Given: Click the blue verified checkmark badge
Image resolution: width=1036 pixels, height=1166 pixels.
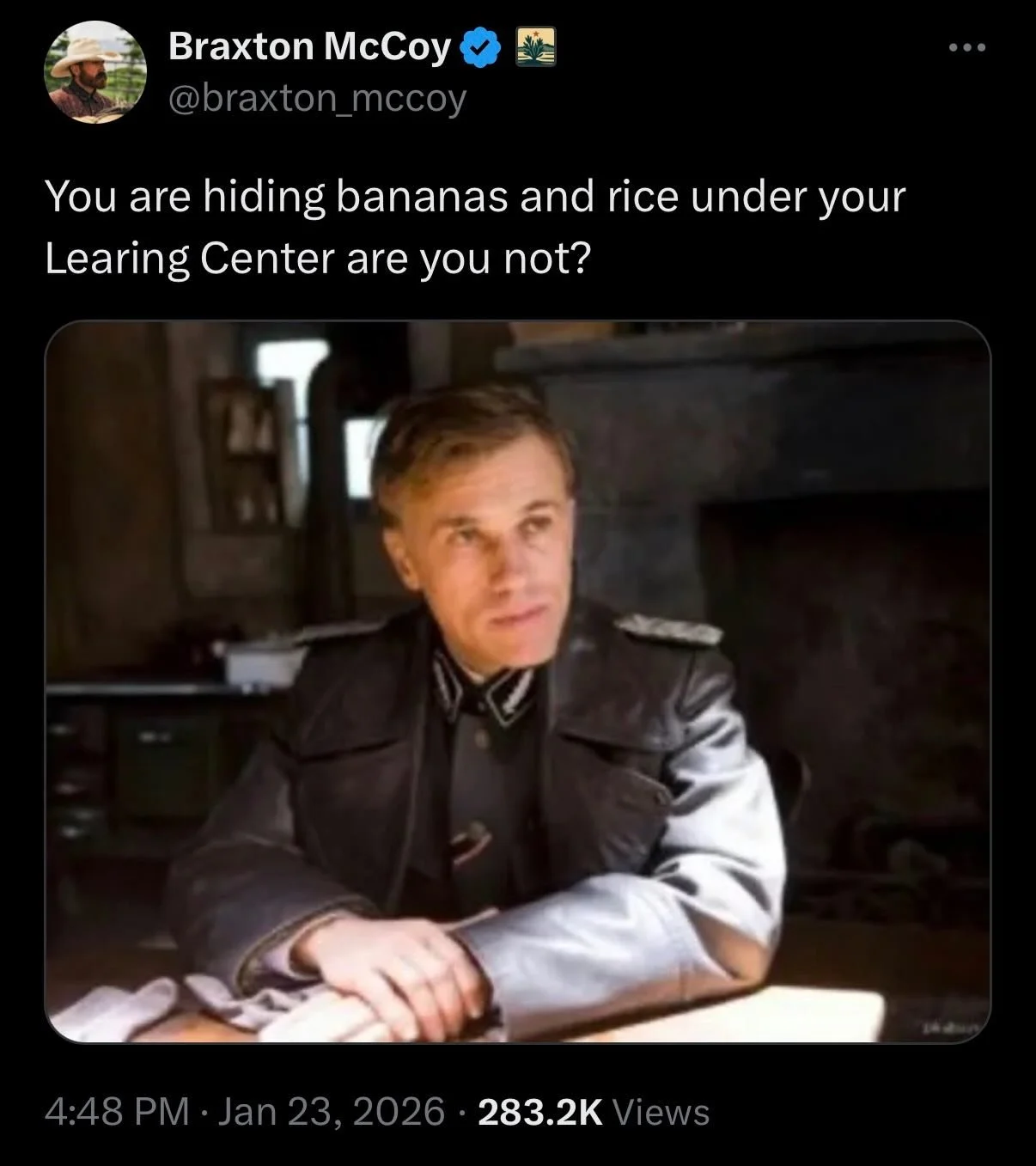Looking at the screenshot, I should (481, 48).
